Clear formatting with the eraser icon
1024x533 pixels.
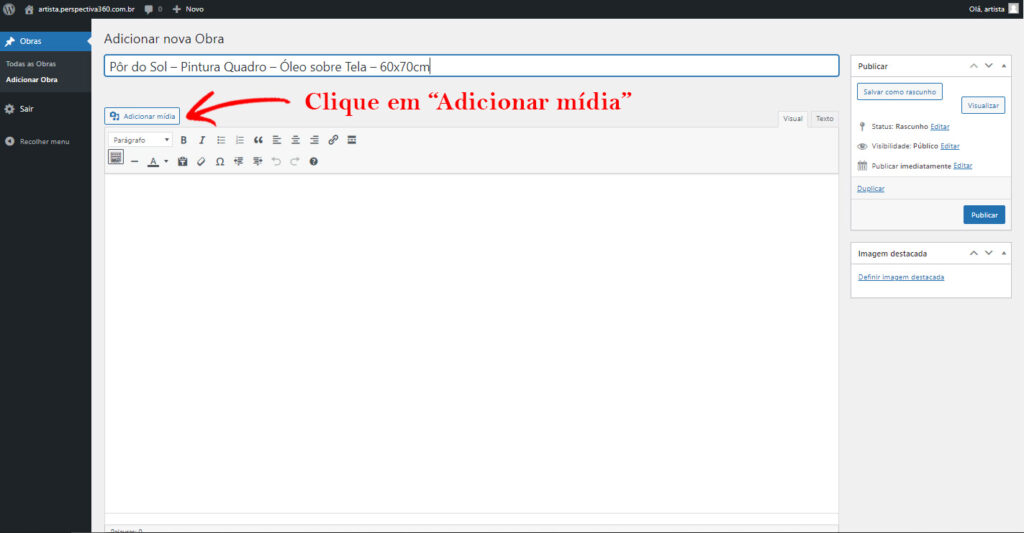tap(201, 161)
